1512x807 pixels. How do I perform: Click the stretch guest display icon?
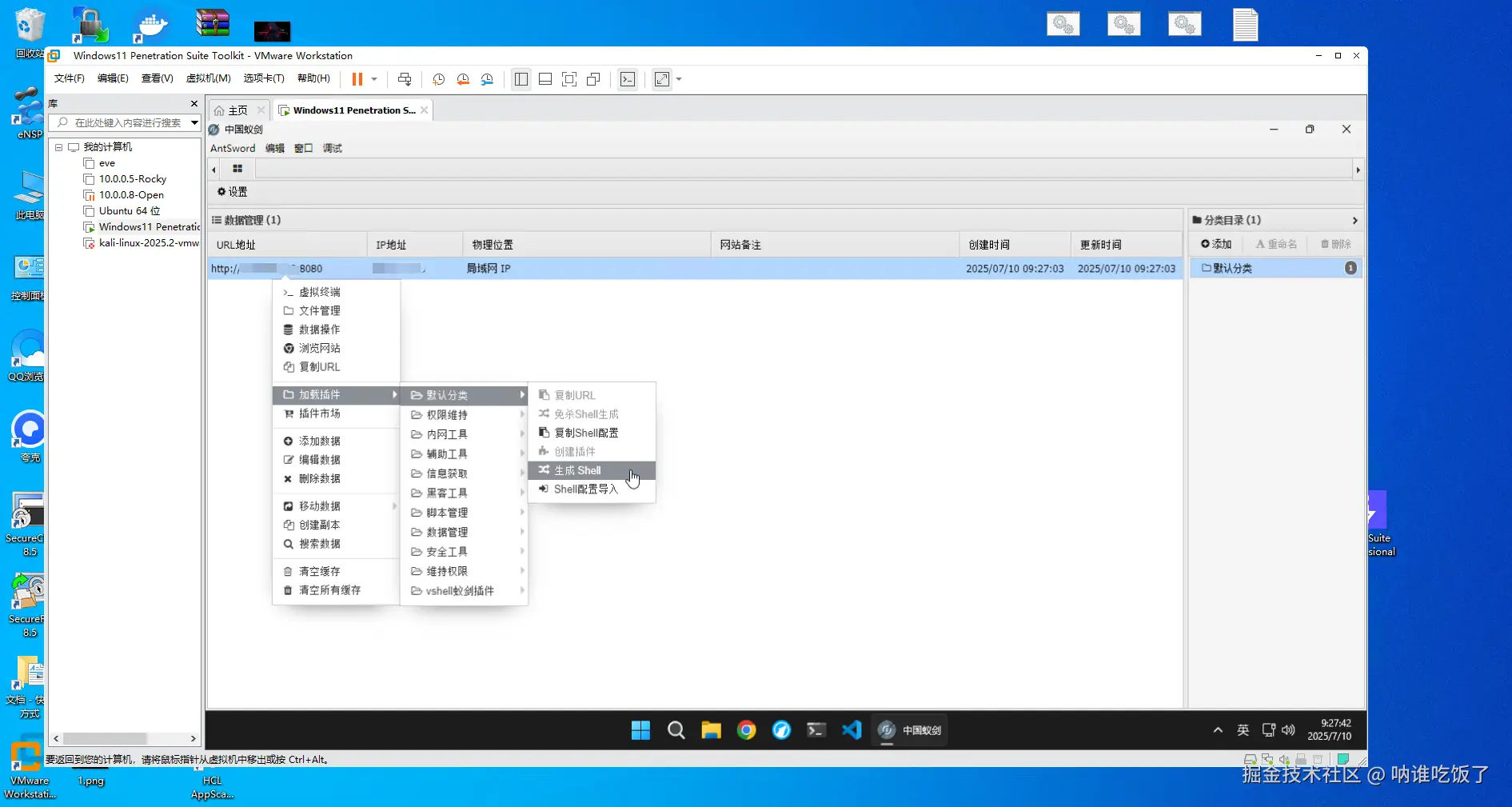click(662, 79)
